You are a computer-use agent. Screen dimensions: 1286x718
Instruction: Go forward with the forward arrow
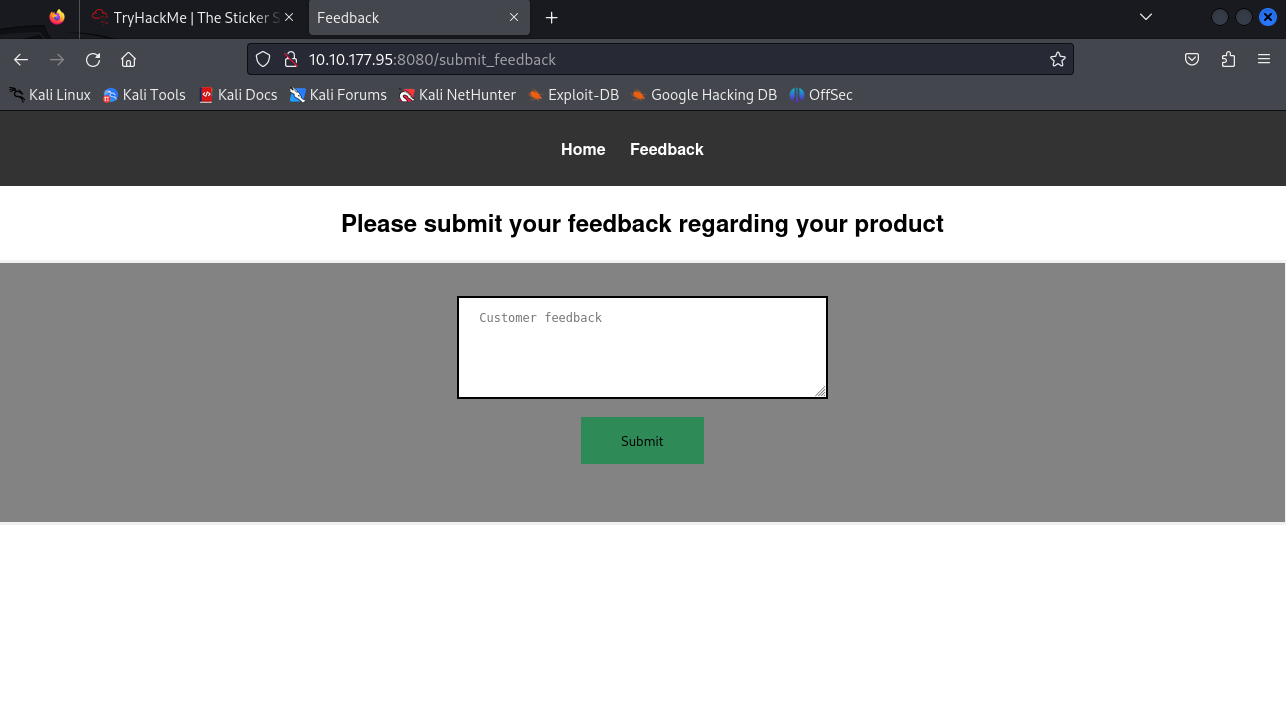(x=57, y=60)
